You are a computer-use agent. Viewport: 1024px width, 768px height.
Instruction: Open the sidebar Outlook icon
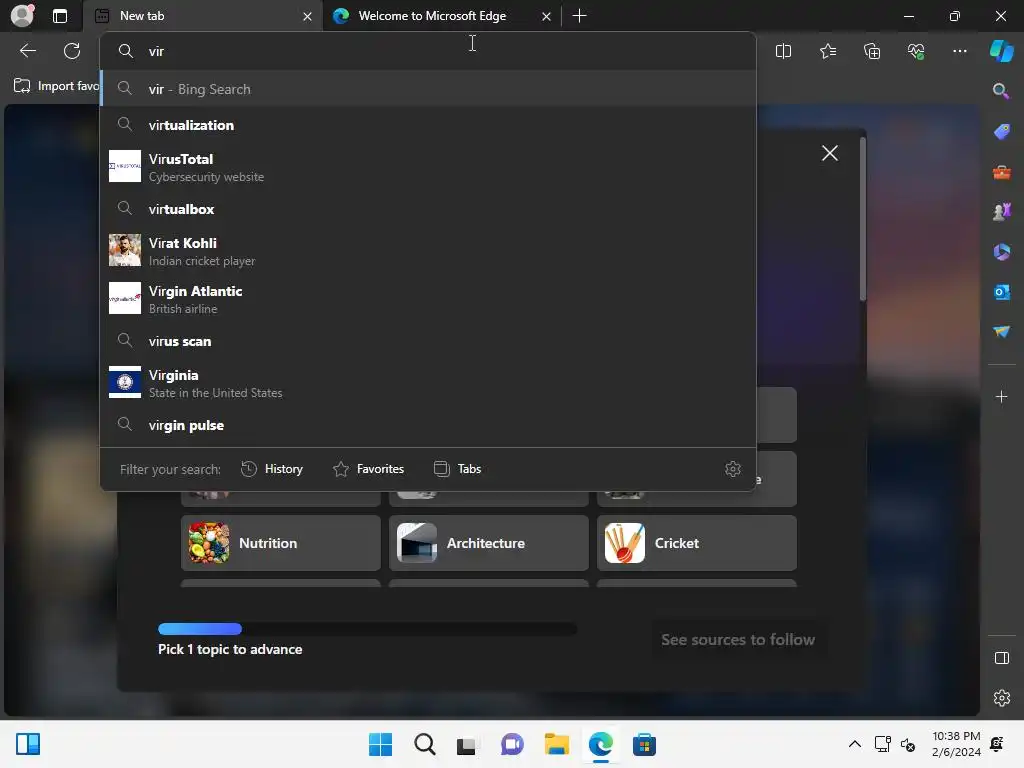click(x=1001, y=292)
